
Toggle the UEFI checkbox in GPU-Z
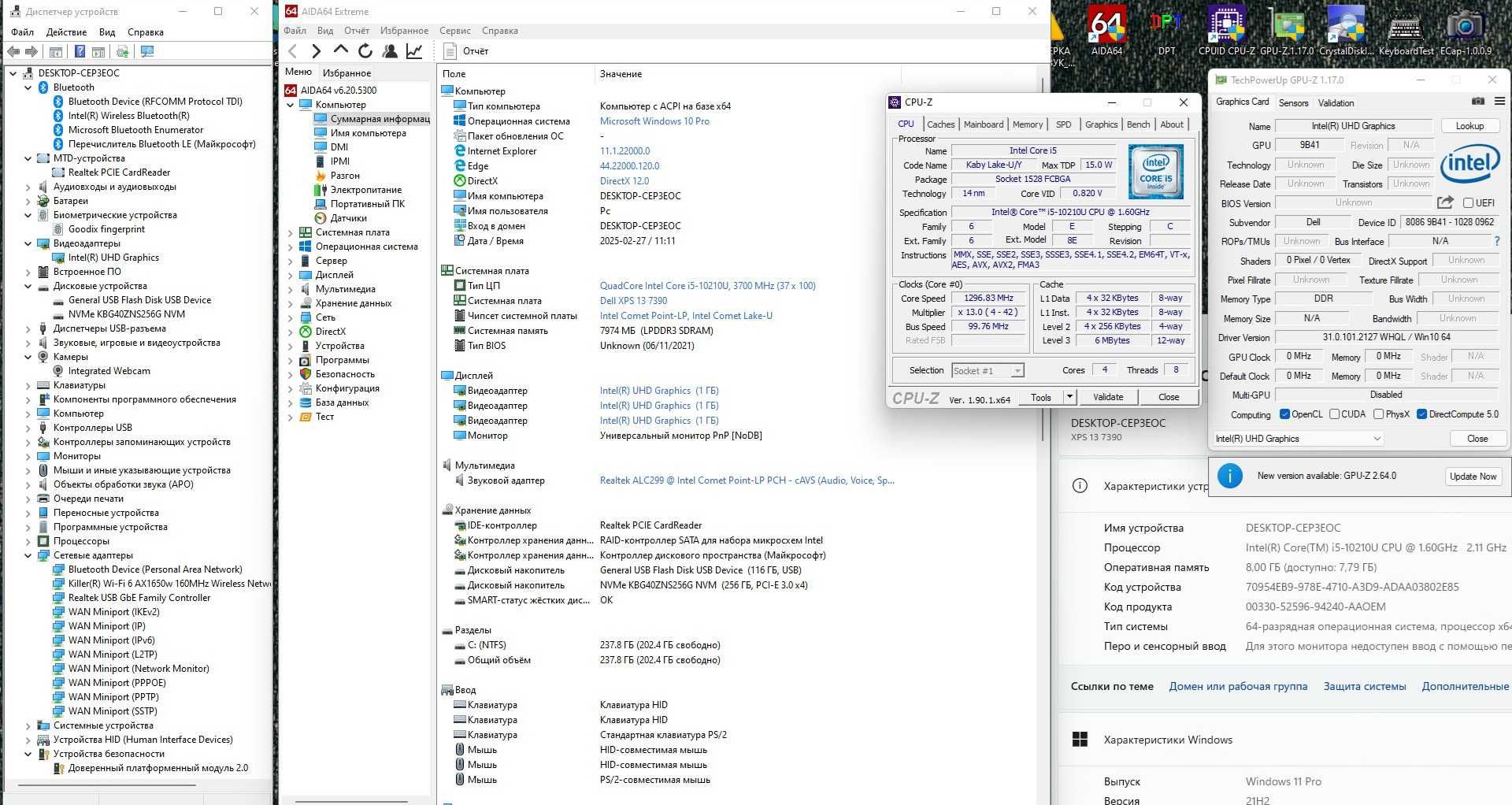pos(1468,203)
